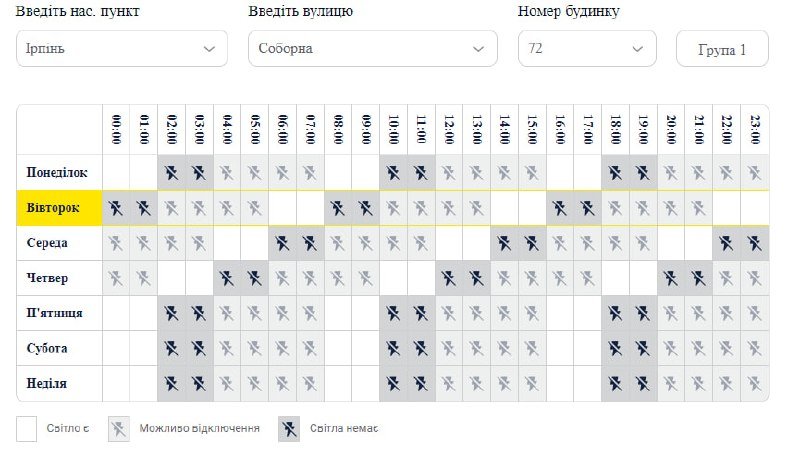The height and width of the screenshot is (457, 800).
Task: Click the white 'Світло є' legend swatch
Action: coord(27,429)
